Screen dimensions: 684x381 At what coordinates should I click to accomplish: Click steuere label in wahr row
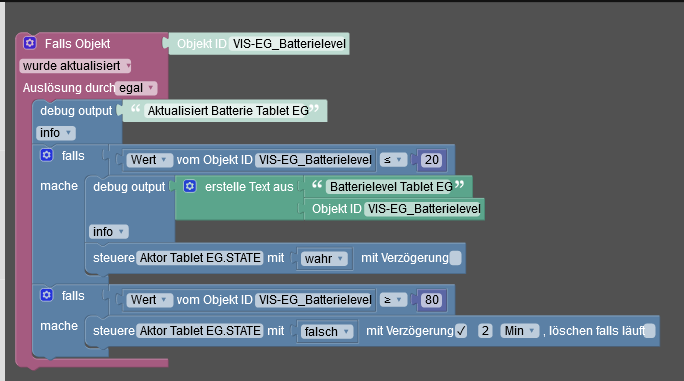[x=114, y=258]
